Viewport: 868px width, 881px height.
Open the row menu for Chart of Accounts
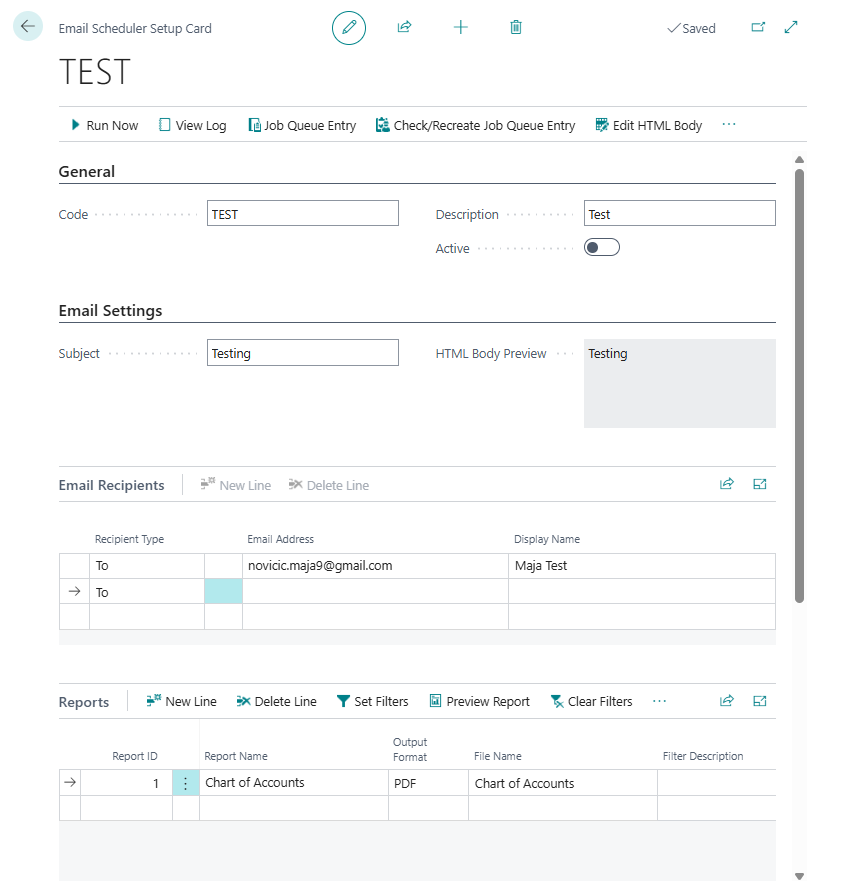[185, 783]
